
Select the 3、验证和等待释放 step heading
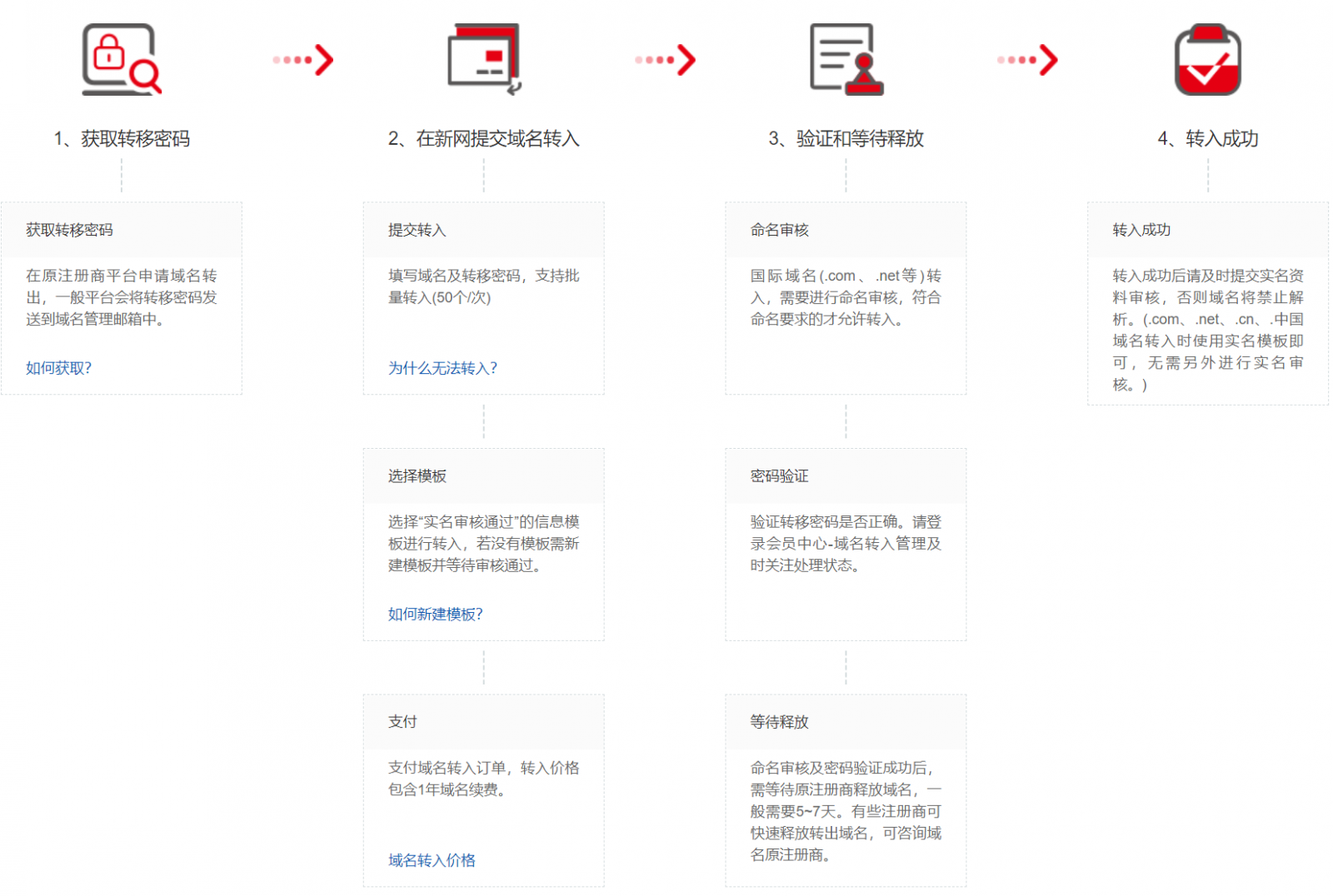point(846,138)
